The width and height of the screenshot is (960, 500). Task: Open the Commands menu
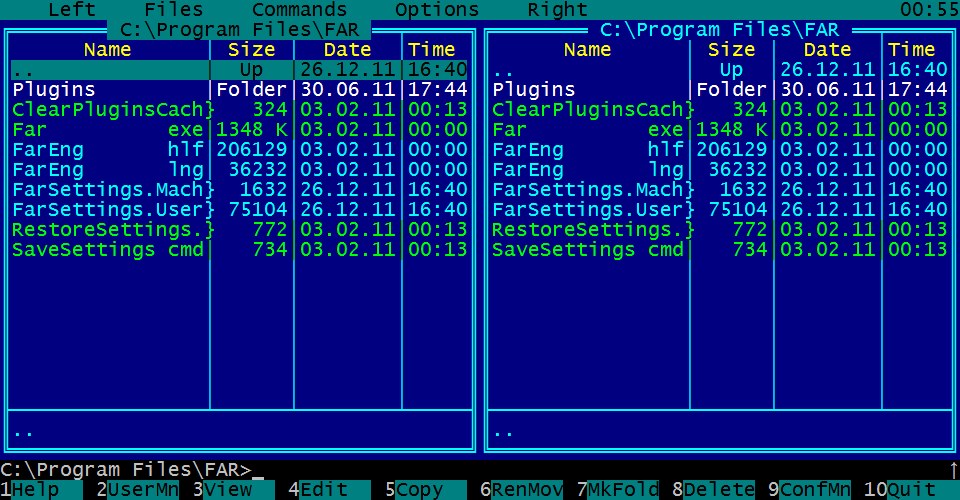[299, 9]
